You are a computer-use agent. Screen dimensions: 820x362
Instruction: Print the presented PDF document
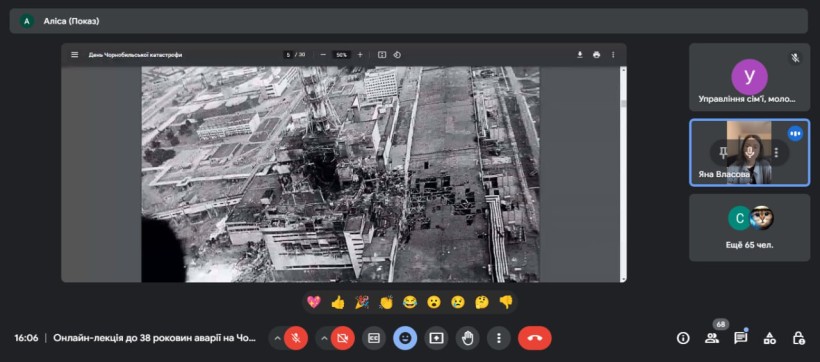pyautogui.click(x=596, y=54)
